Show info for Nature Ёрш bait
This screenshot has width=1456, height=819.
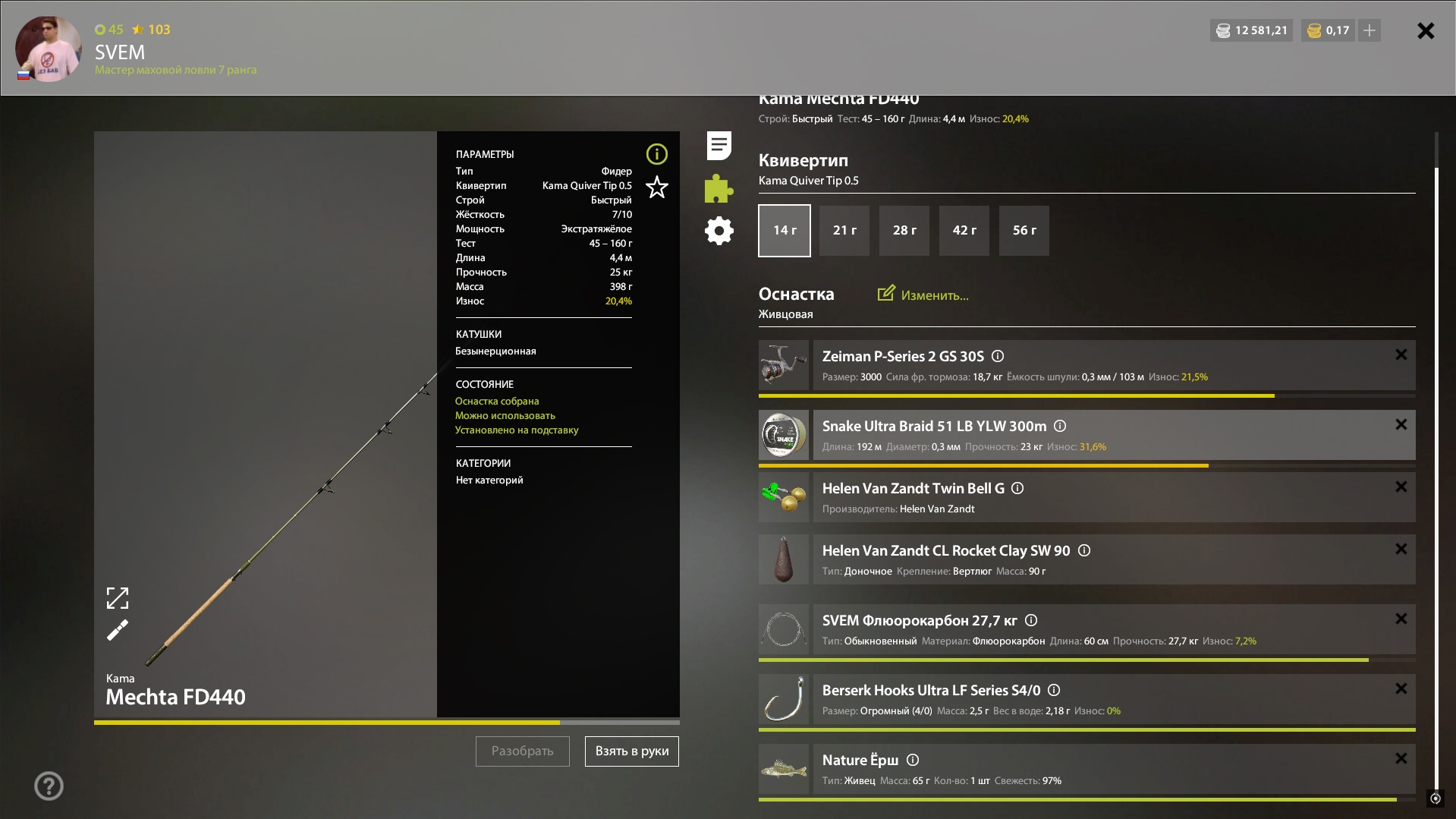[x=913, y=760]
